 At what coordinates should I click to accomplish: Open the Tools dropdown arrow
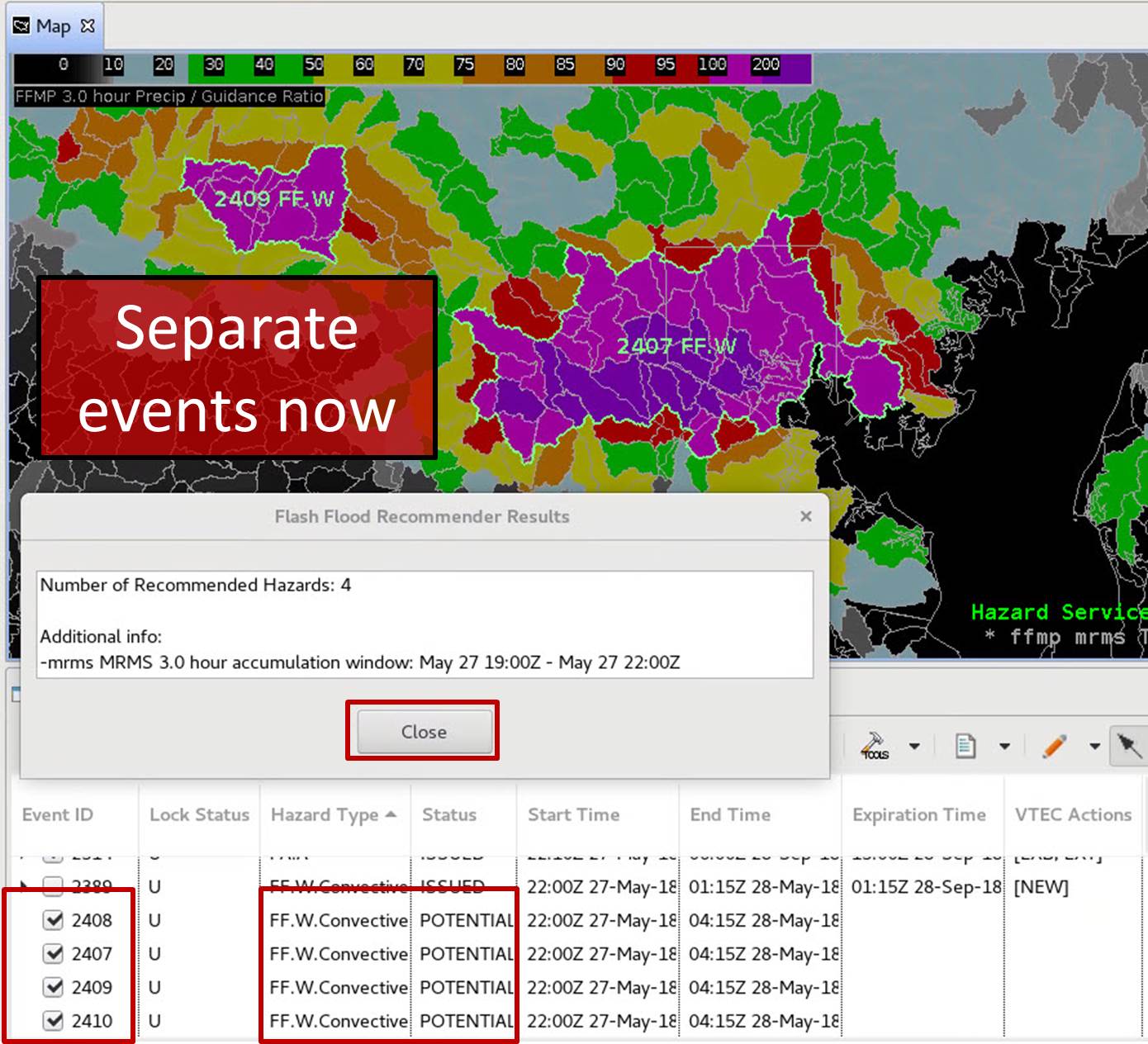coord(914,747)
